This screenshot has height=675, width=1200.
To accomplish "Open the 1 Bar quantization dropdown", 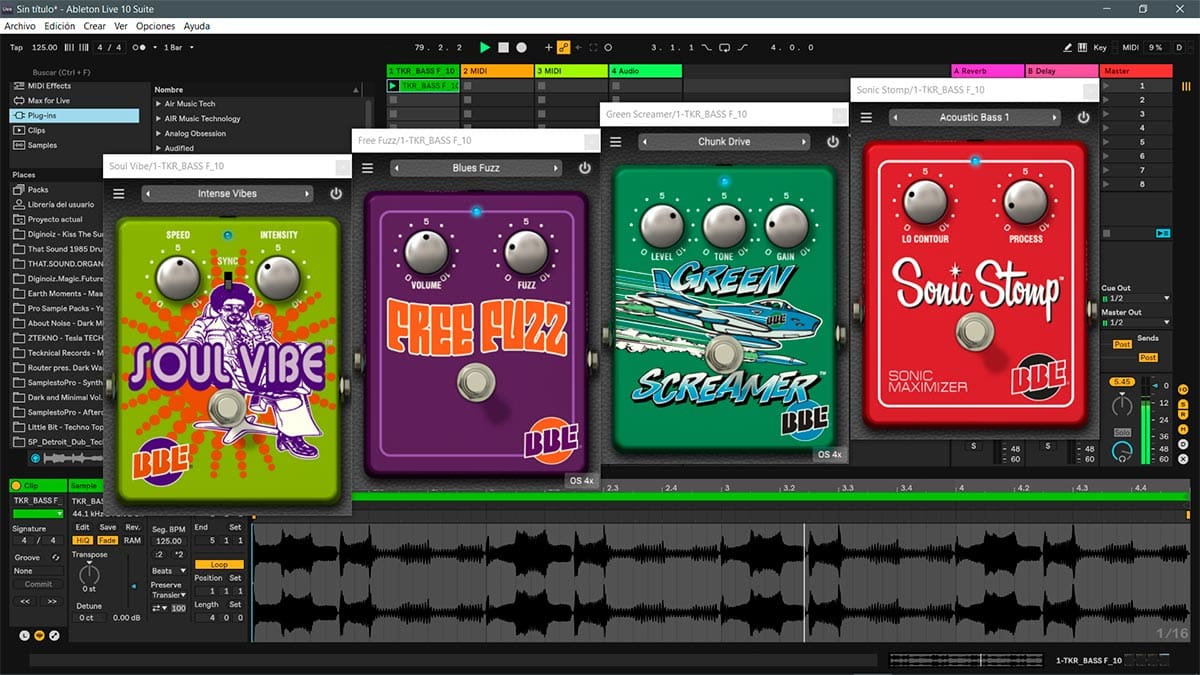I will tap(179, 47).
